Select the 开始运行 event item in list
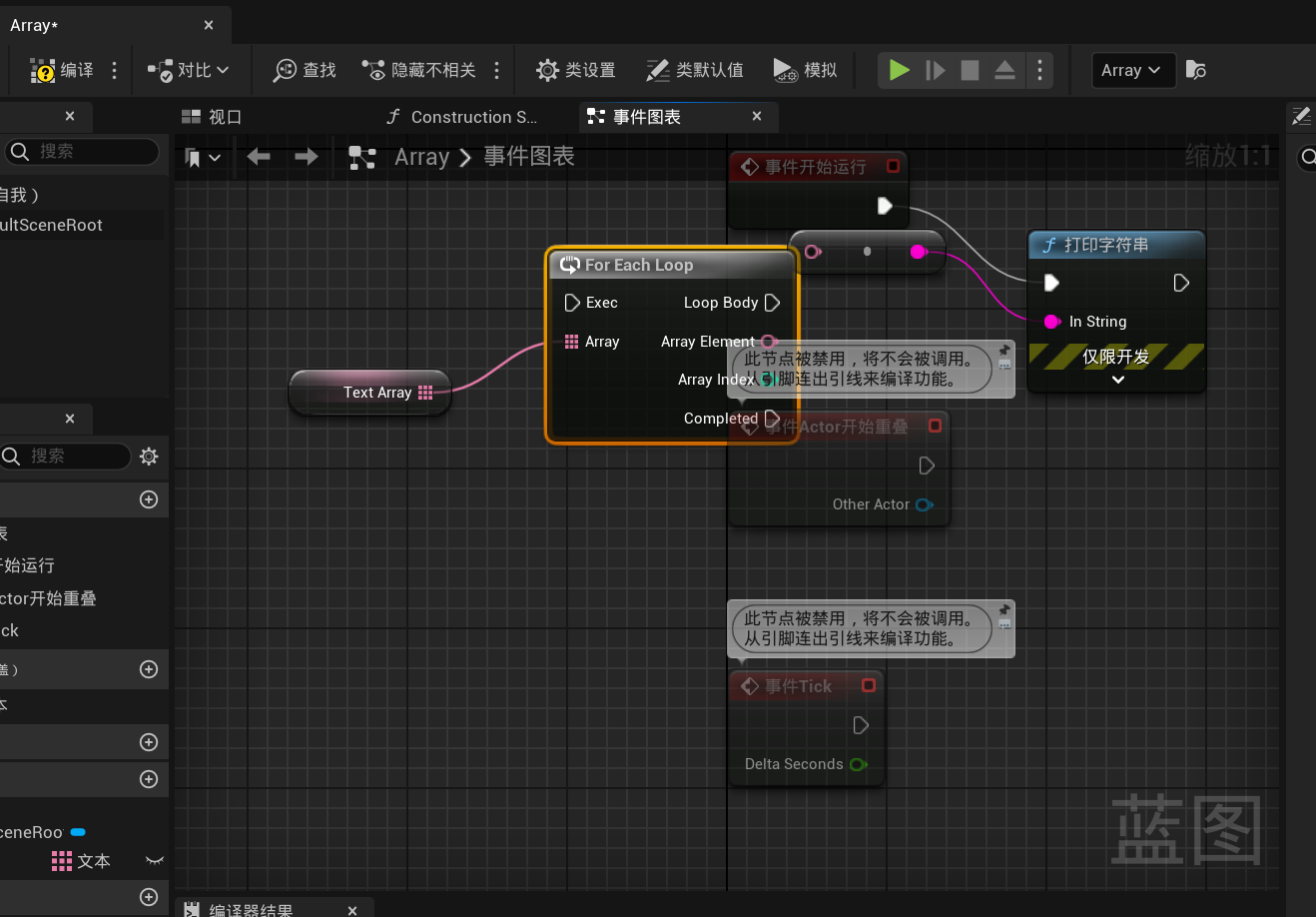The image size is (1316, 917). pyautogui.click(x=27, y=565)
